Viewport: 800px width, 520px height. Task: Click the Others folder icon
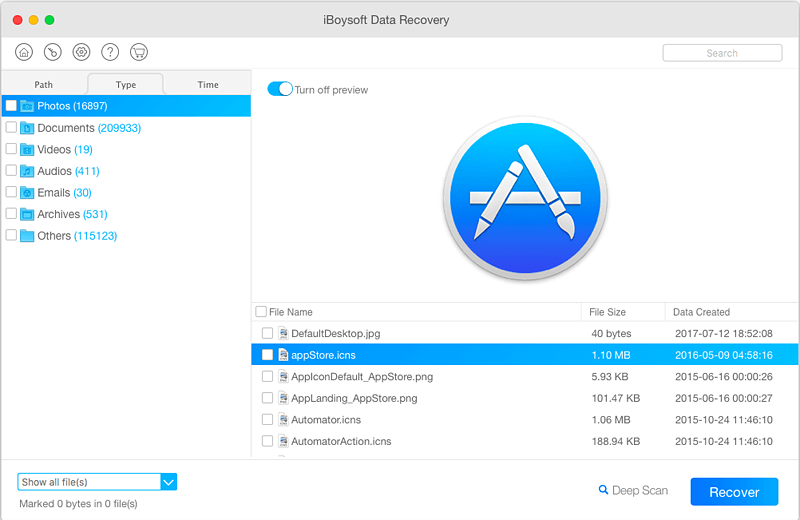[x=27, y=236]
